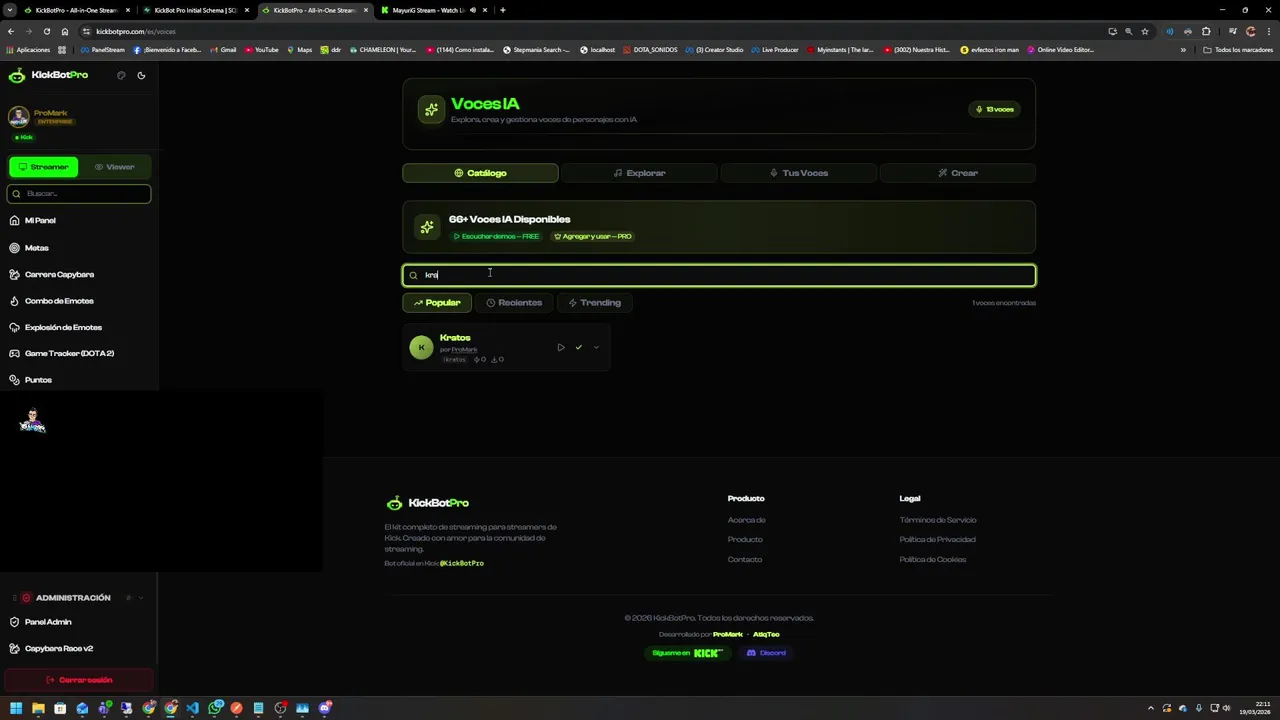The height and width of the screenshot is (720, 1280).
Task: Bookmark this page with the star icon
Action: tap(1145, 31)
